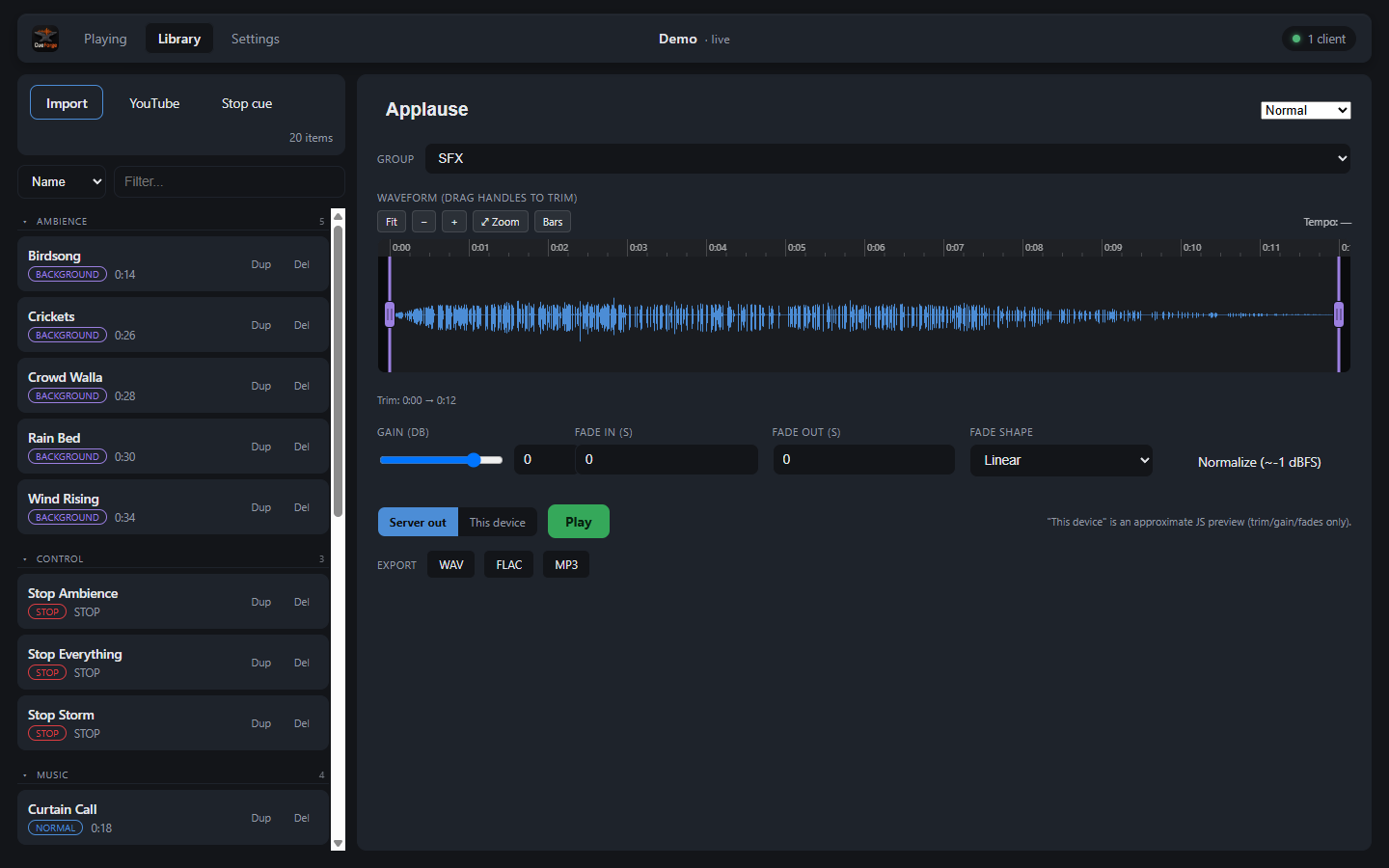
Task: Toggle the Bars display button
Action: (553, 222)
